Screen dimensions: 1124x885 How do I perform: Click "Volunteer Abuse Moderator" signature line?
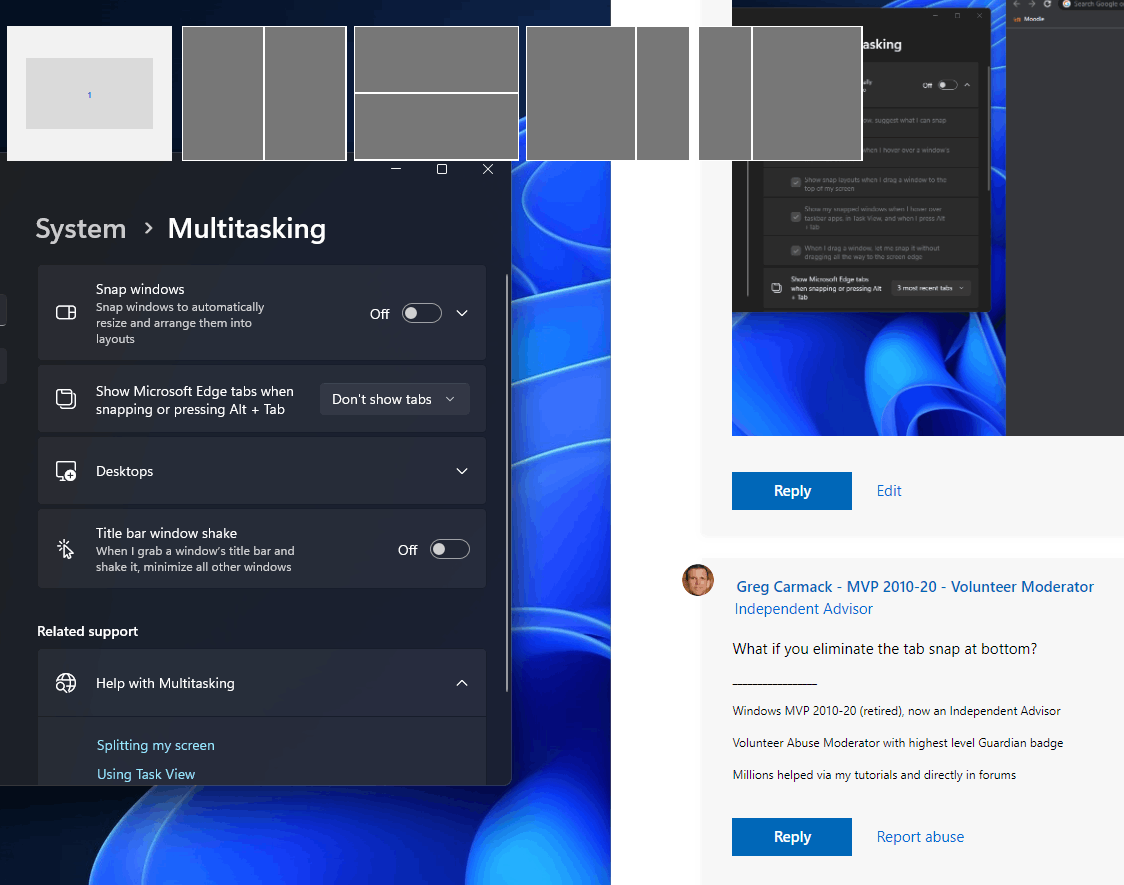coord(897,743)
